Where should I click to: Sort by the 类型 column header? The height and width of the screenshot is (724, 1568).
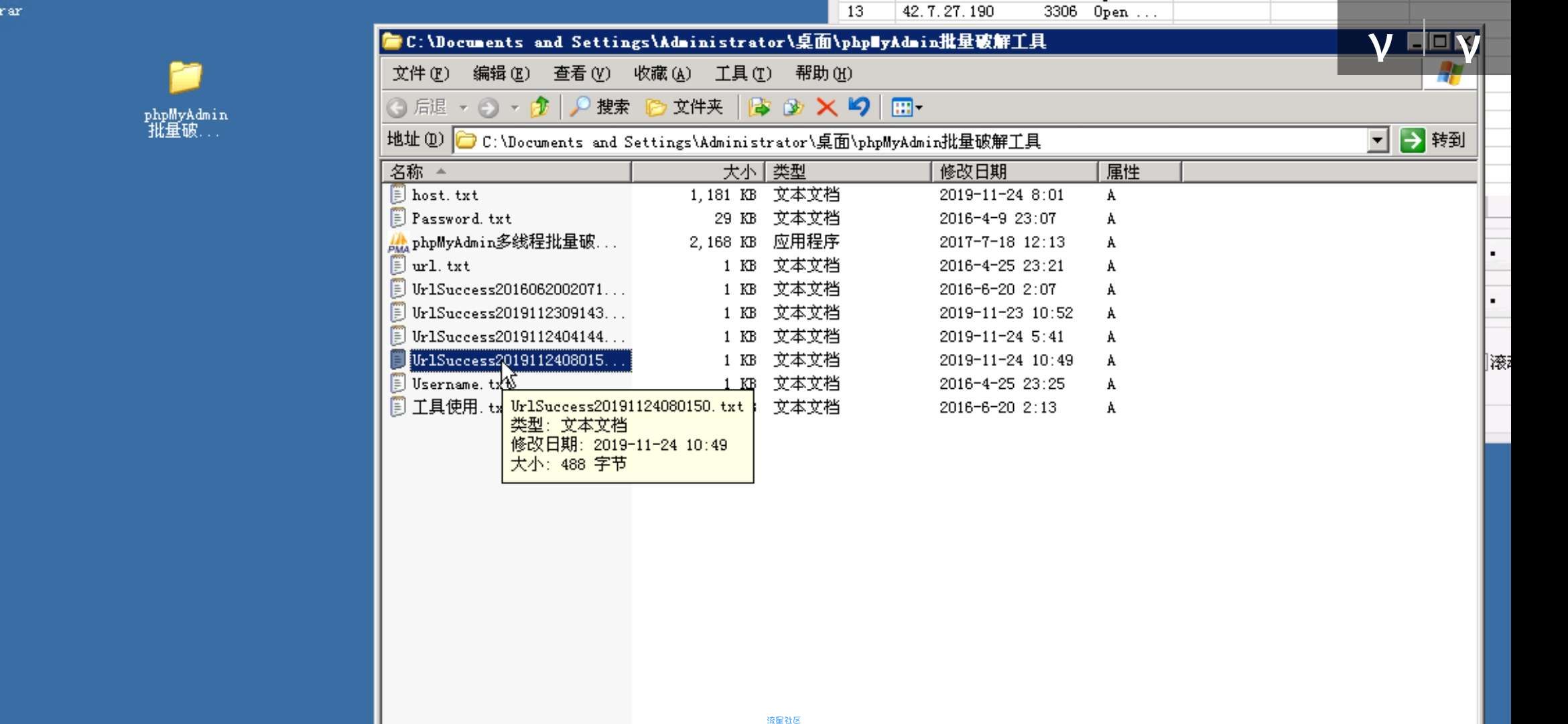pos(848,172)
